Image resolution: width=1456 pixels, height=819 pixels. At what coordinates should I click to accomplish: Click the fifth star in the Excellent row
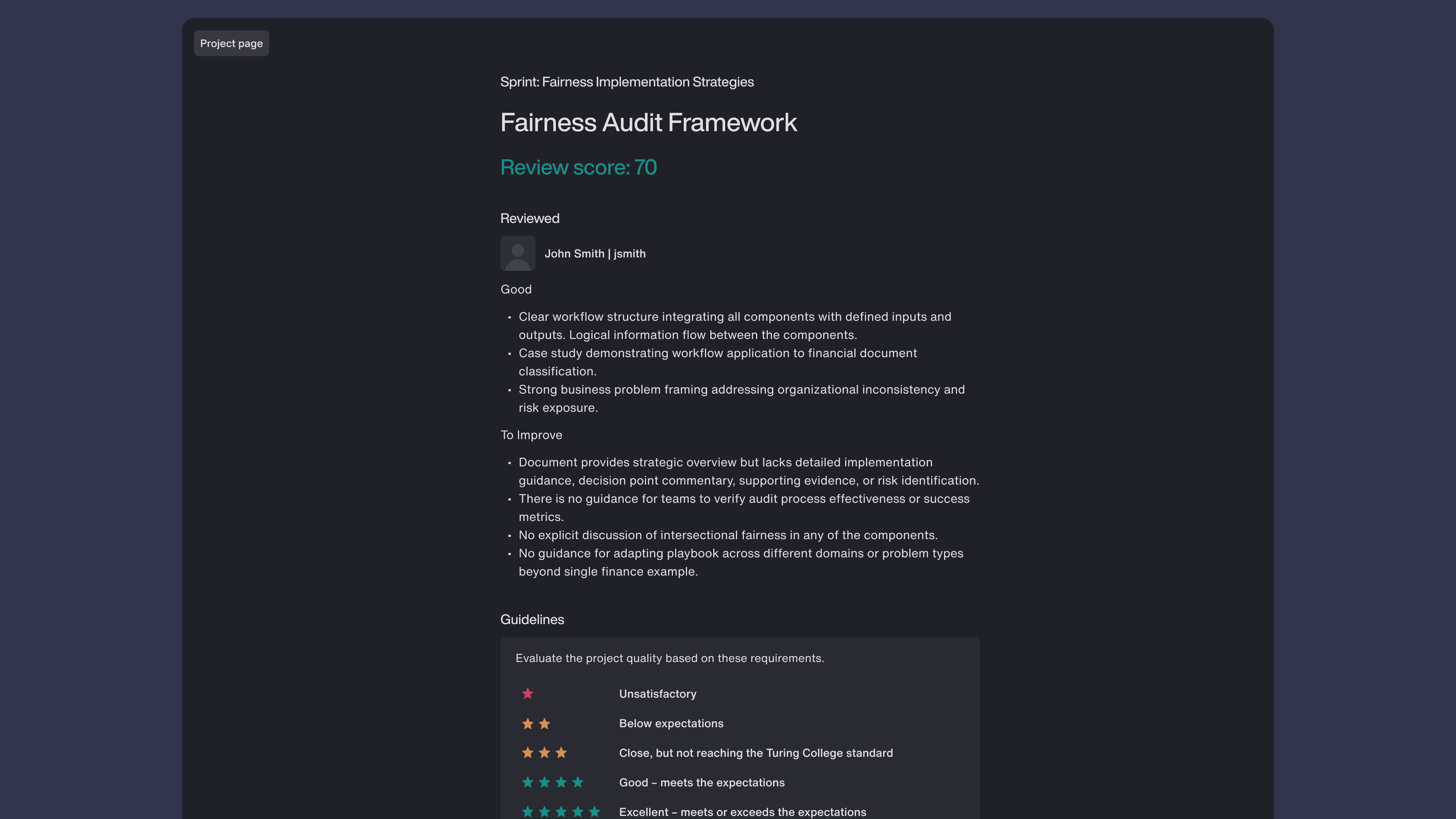point(594,812)
